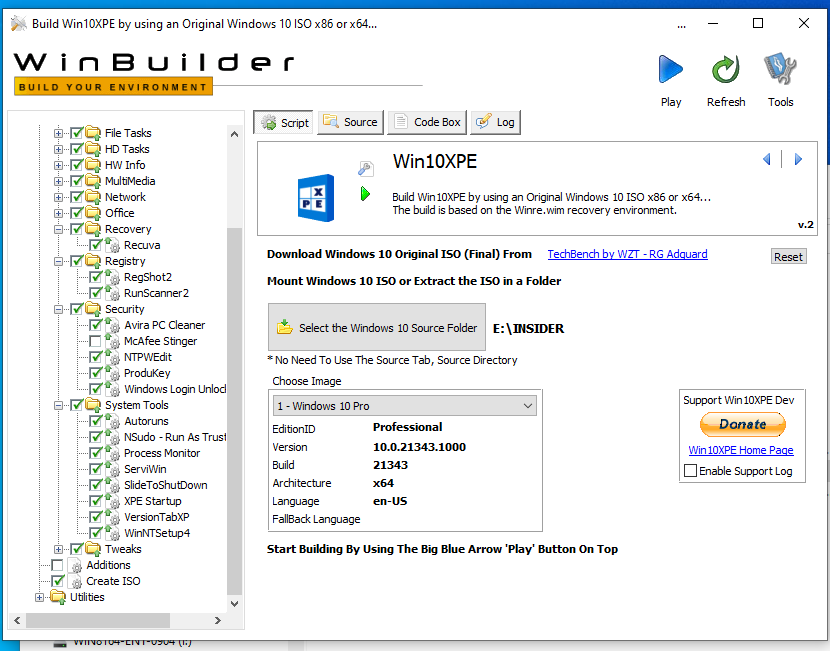The image size is (830, 651).
Task: Click the Donate button
Action: (x=743, y=424)
